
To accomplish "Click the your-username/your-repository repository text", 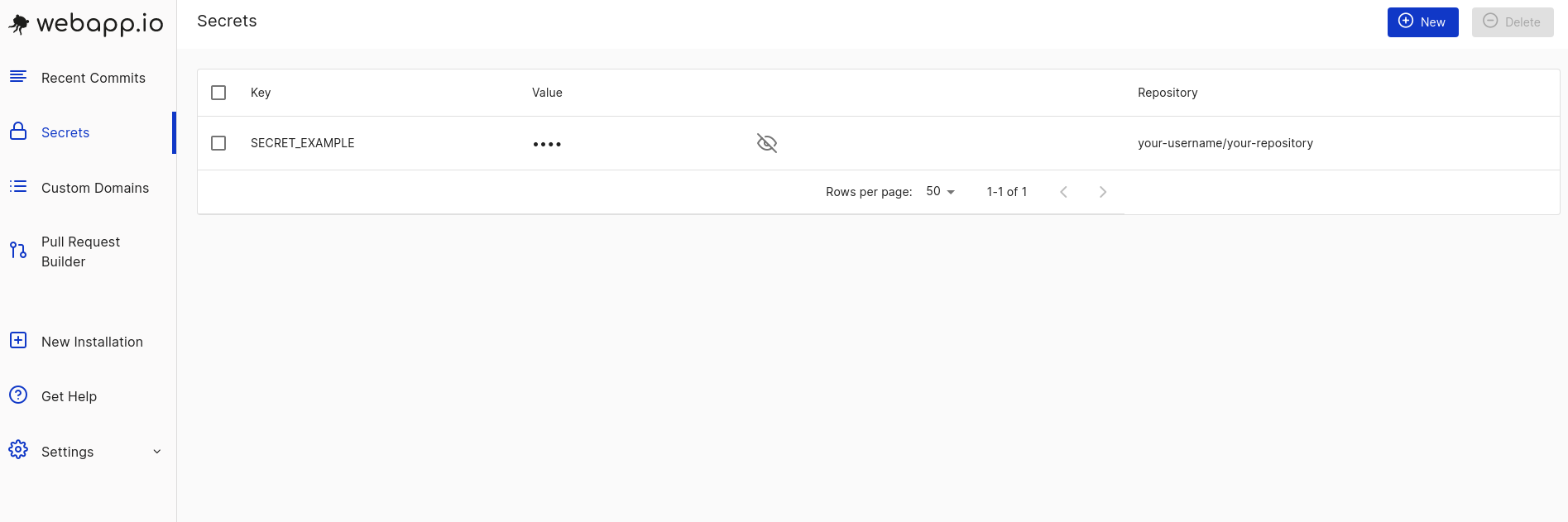I will pos(1225,142).
